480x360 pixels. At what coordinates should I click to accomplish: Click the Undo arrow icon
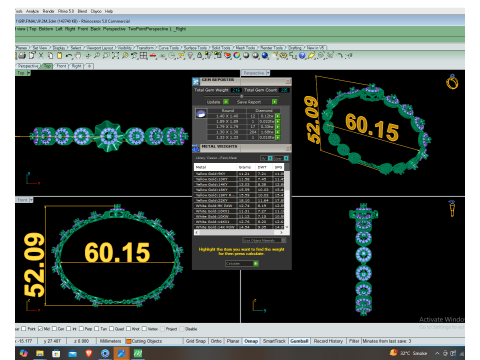[69, 56]
